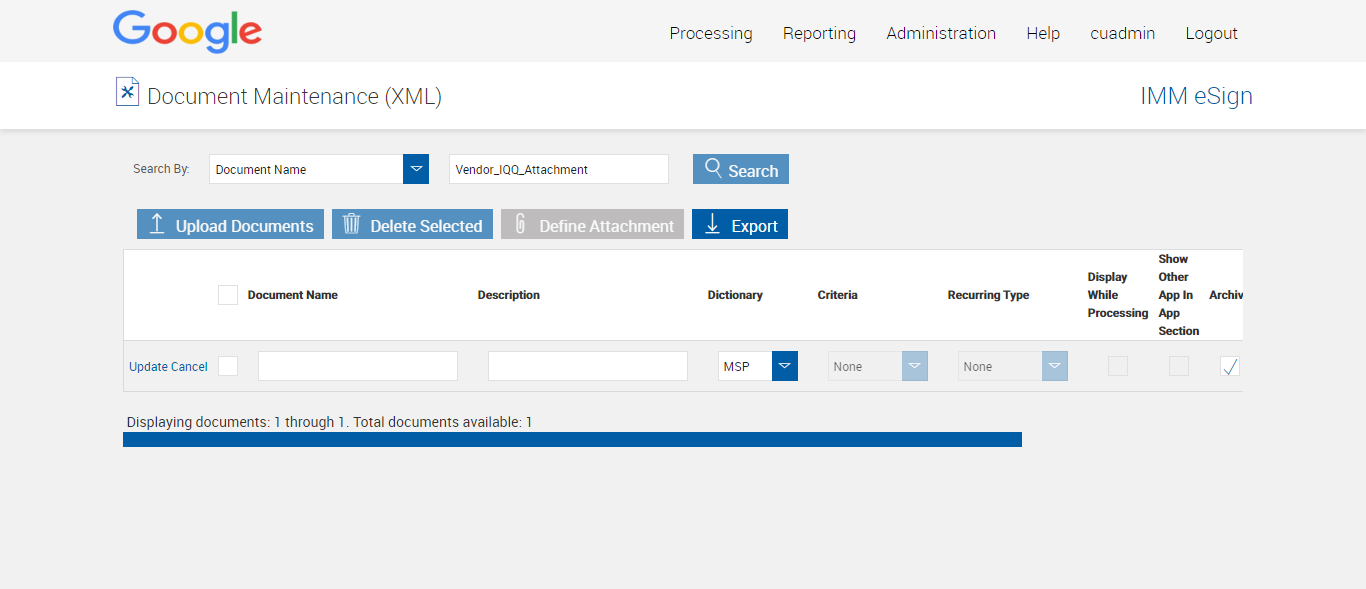
Task: Click the Export button
Action: (740, 224)
